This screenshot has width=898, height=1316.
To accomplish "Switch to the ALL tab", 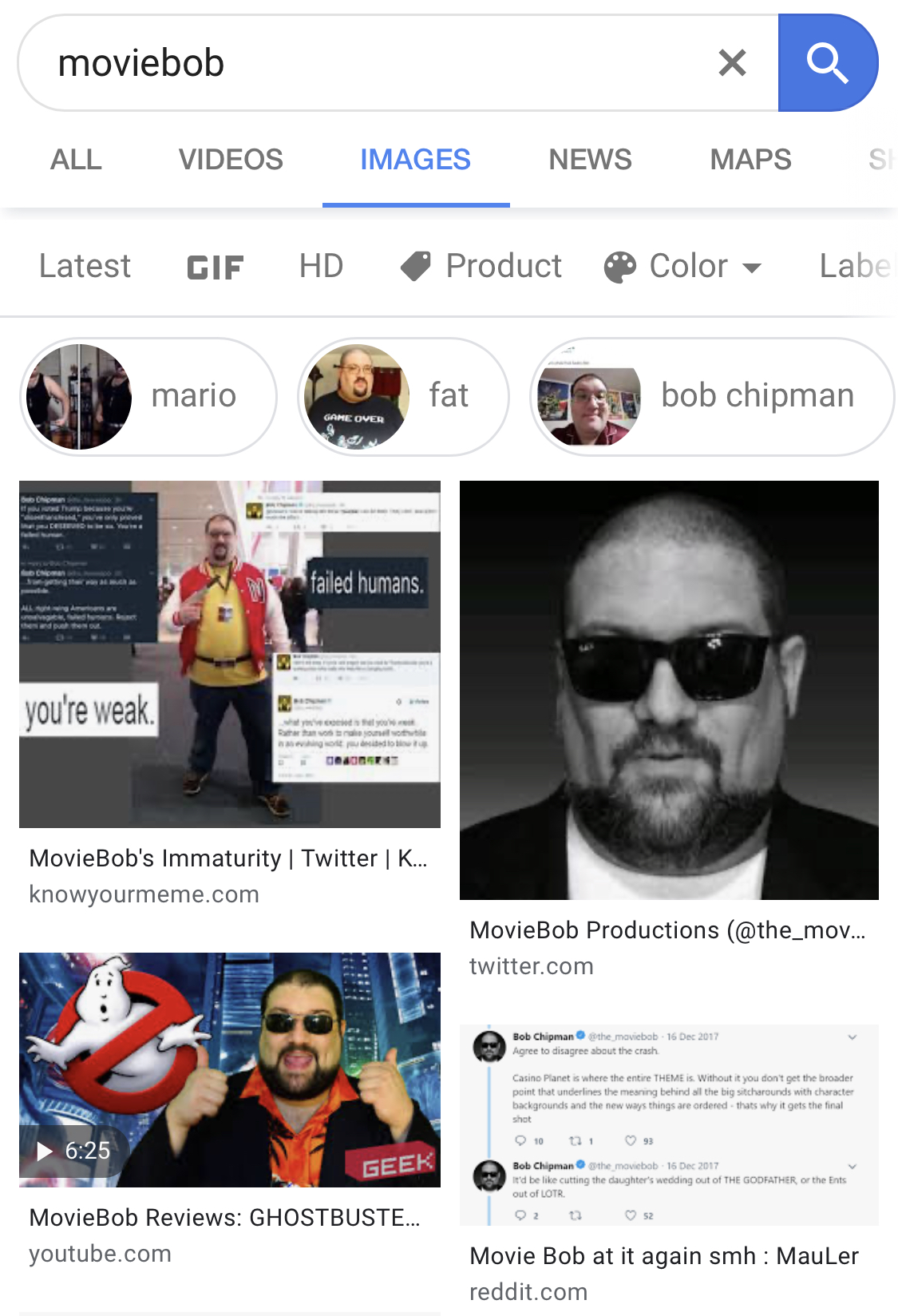I will 76,160.
